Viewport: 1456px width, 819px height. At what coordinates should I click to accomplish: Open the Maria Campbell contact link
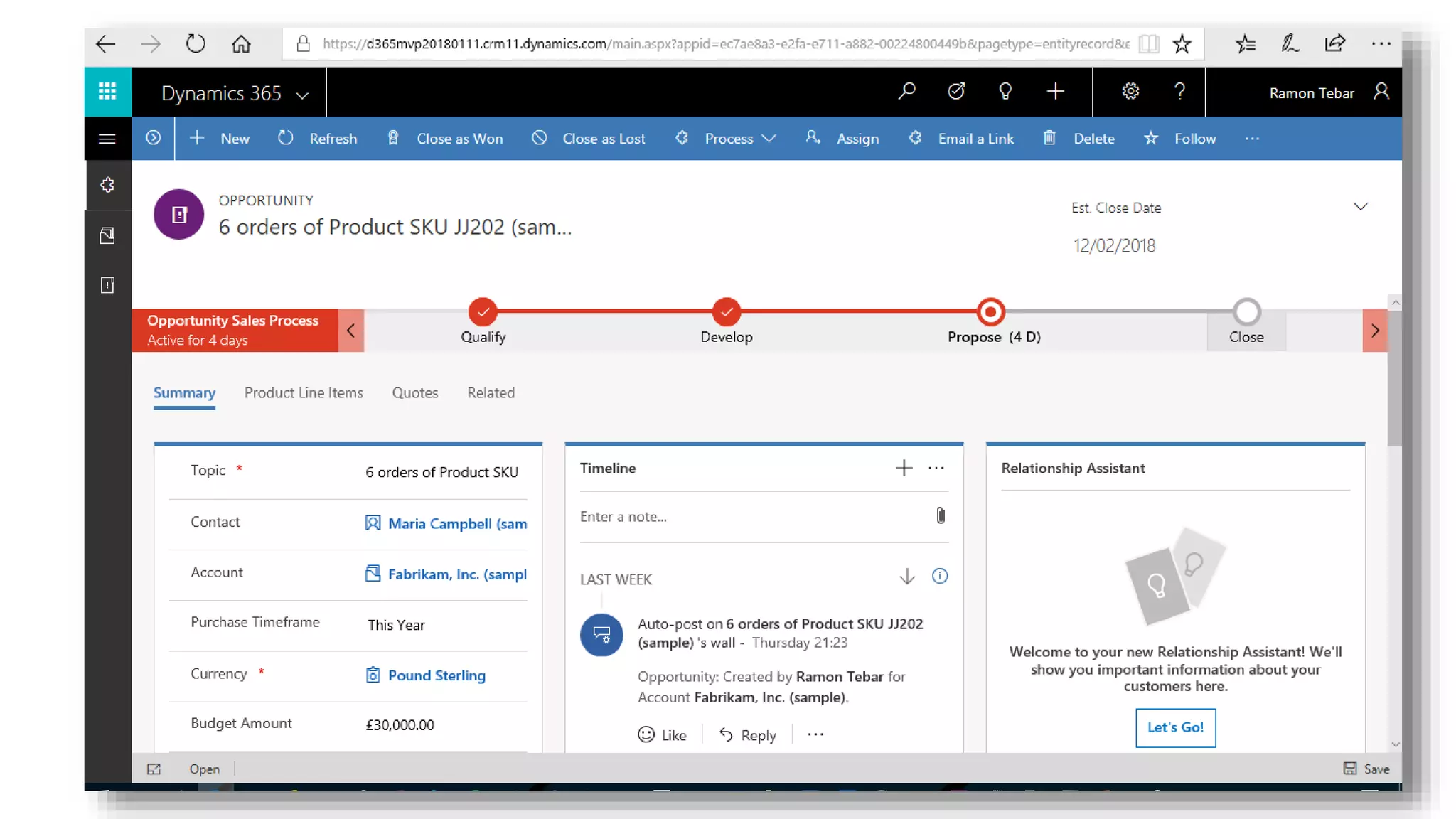pyautogui.click(x=457, y=524)
